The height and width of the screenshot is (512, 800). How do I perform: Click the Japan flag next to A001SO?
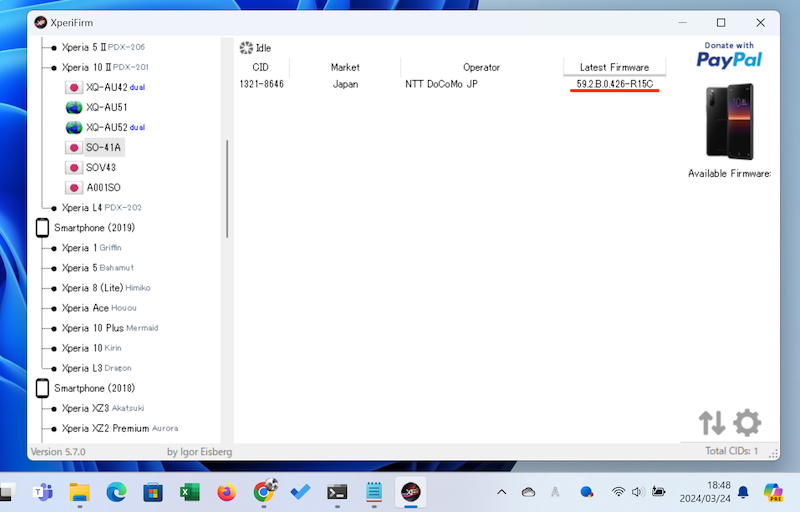(x=74, y=188)
